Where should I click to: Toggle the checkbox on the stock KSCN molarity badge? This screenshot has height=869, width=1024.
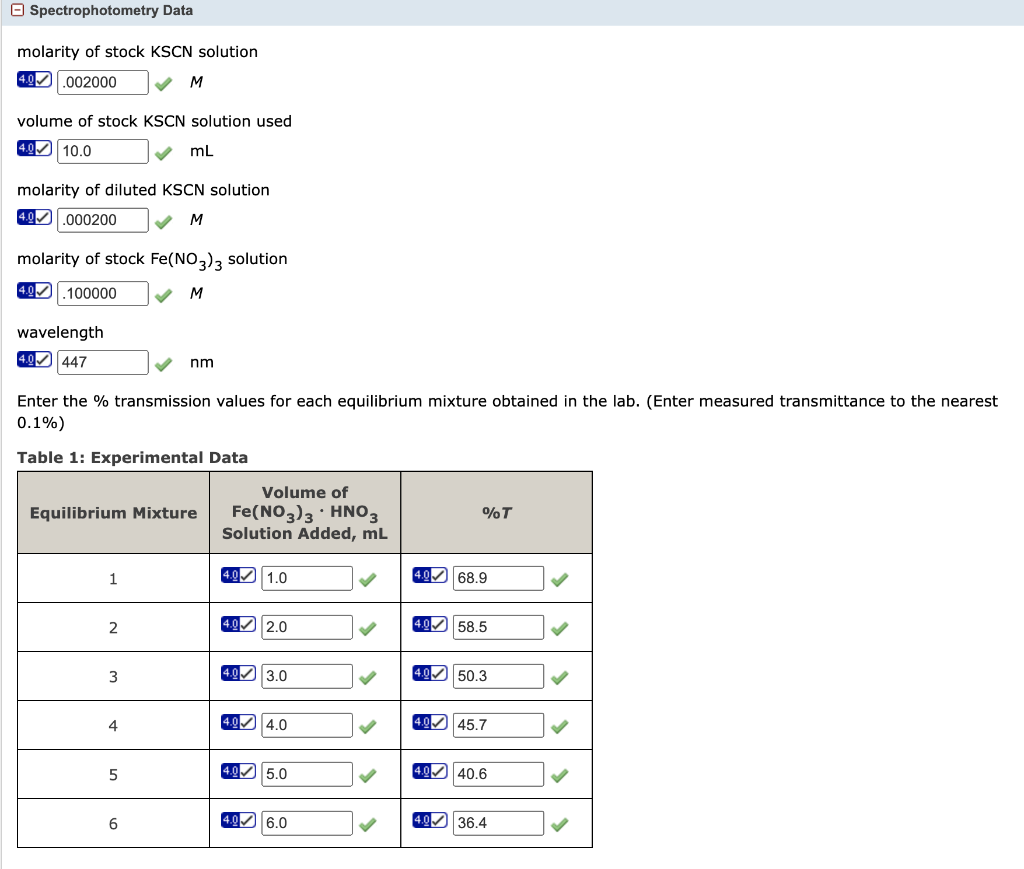pos(41,82)
